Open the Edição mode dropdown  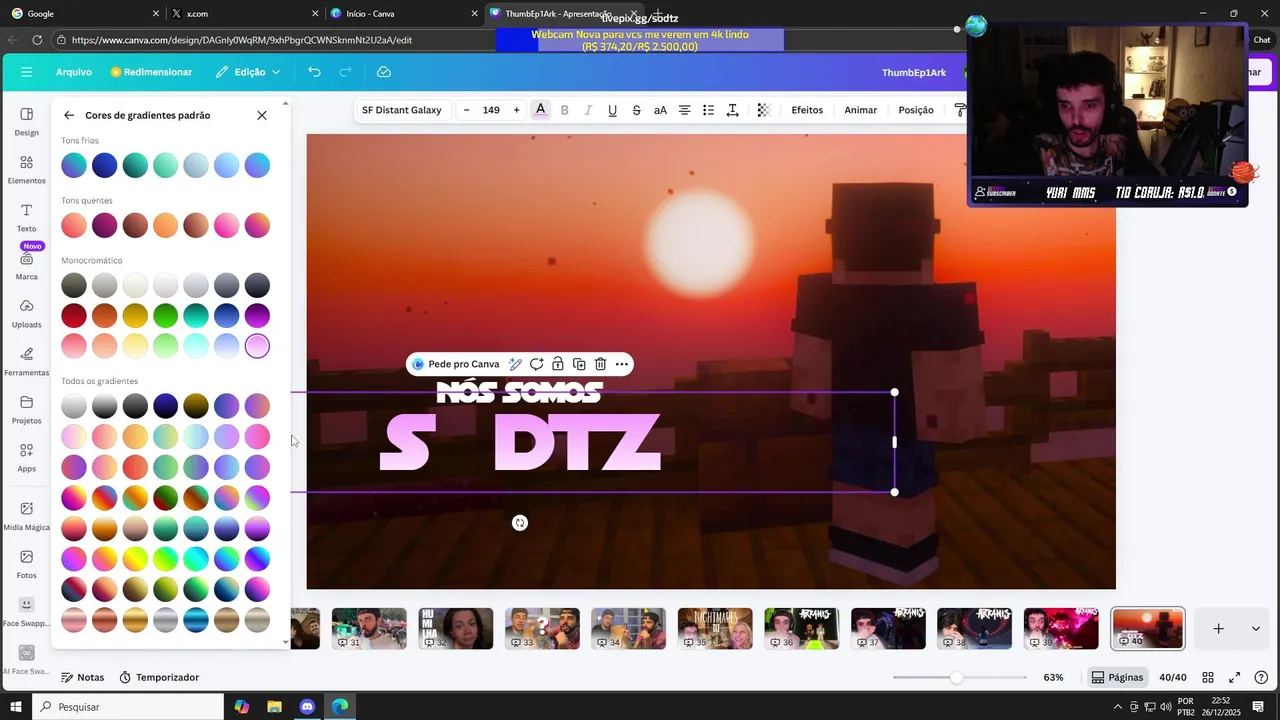tap(248, 72)
